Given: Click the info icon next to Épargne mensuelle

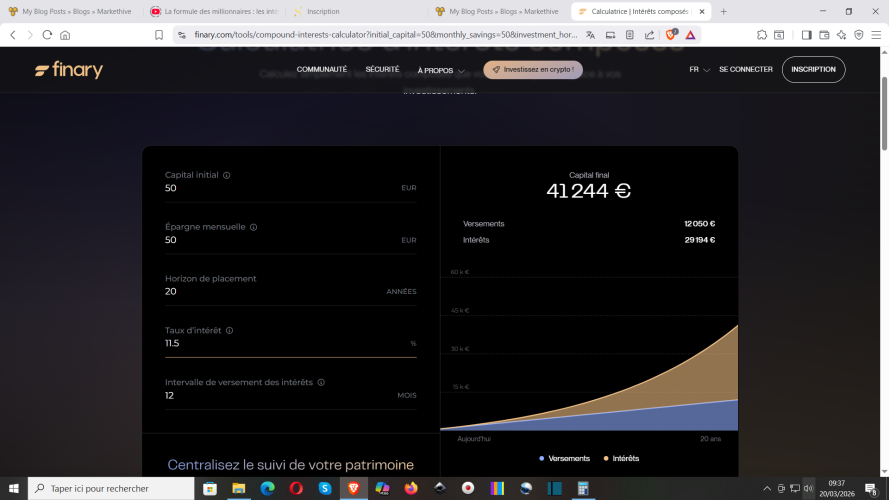Looking at the screenshot, I should [x=253, y=227].
